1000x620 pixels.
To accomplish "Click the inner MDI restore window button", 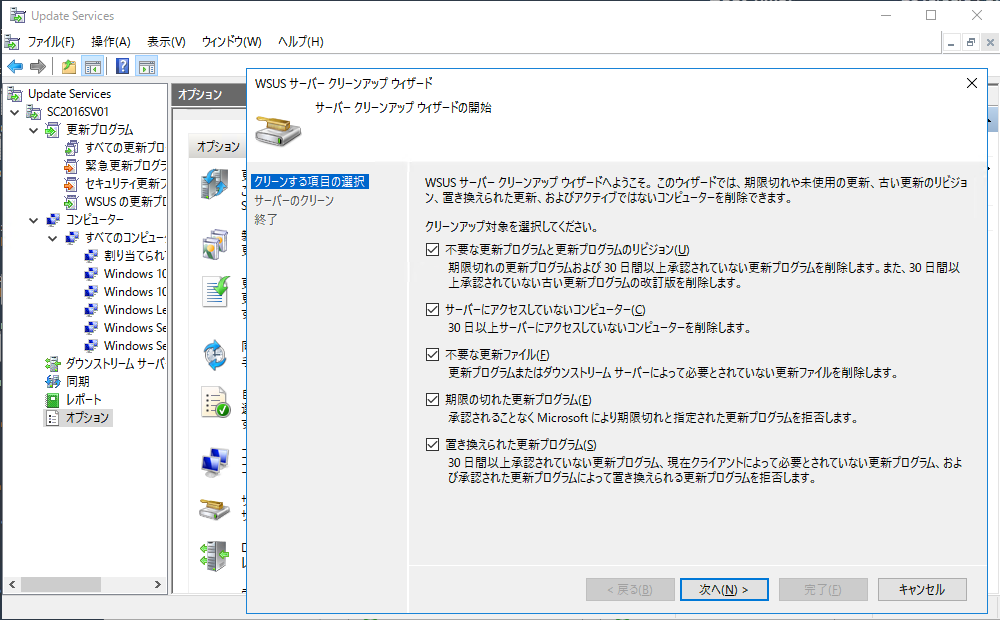I will click(970, 43).
